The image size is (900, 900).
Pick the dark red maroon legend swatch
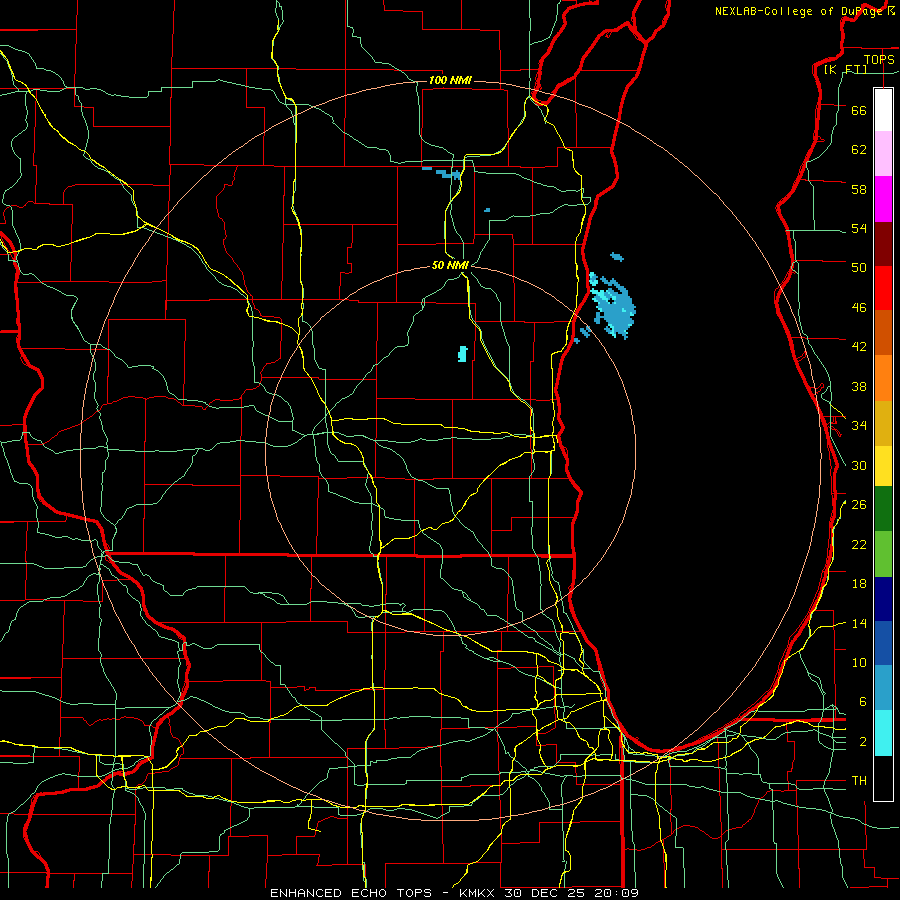[x=883, y=244]
